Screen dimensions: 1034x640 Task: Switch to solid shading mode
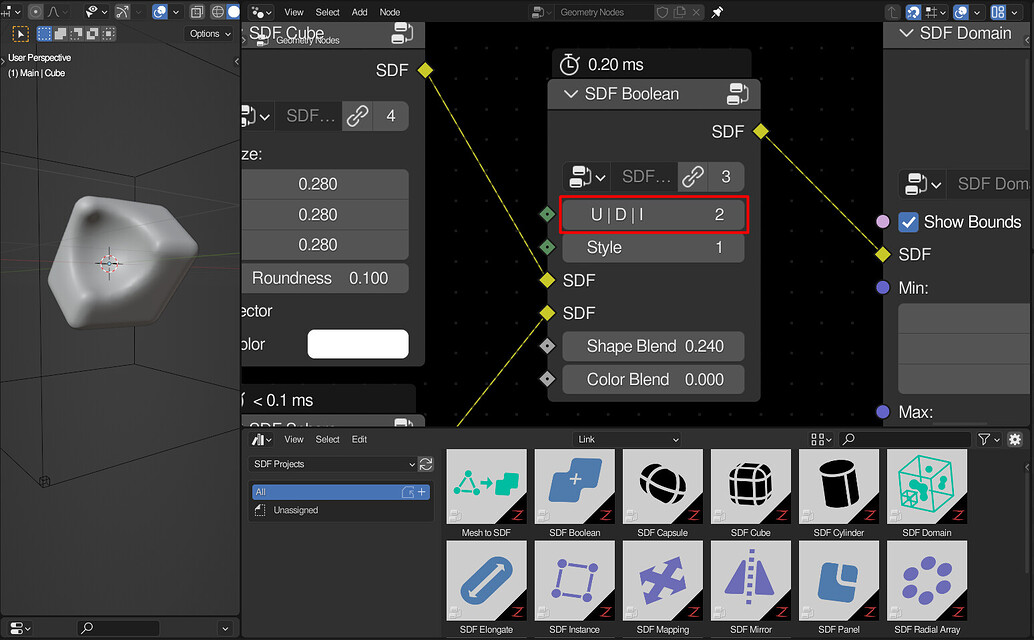(x=233, y=12)
